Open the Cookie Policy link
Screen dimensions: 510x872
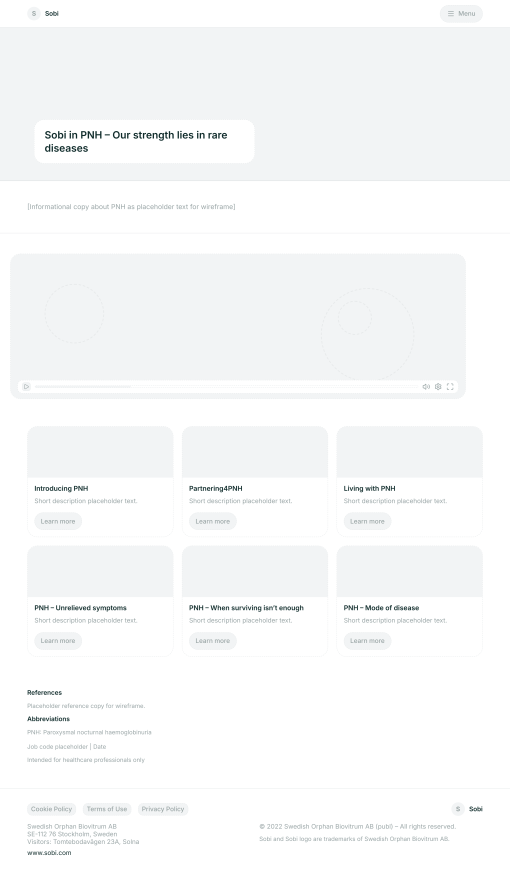pyautogui.click(x=51, y=809)
